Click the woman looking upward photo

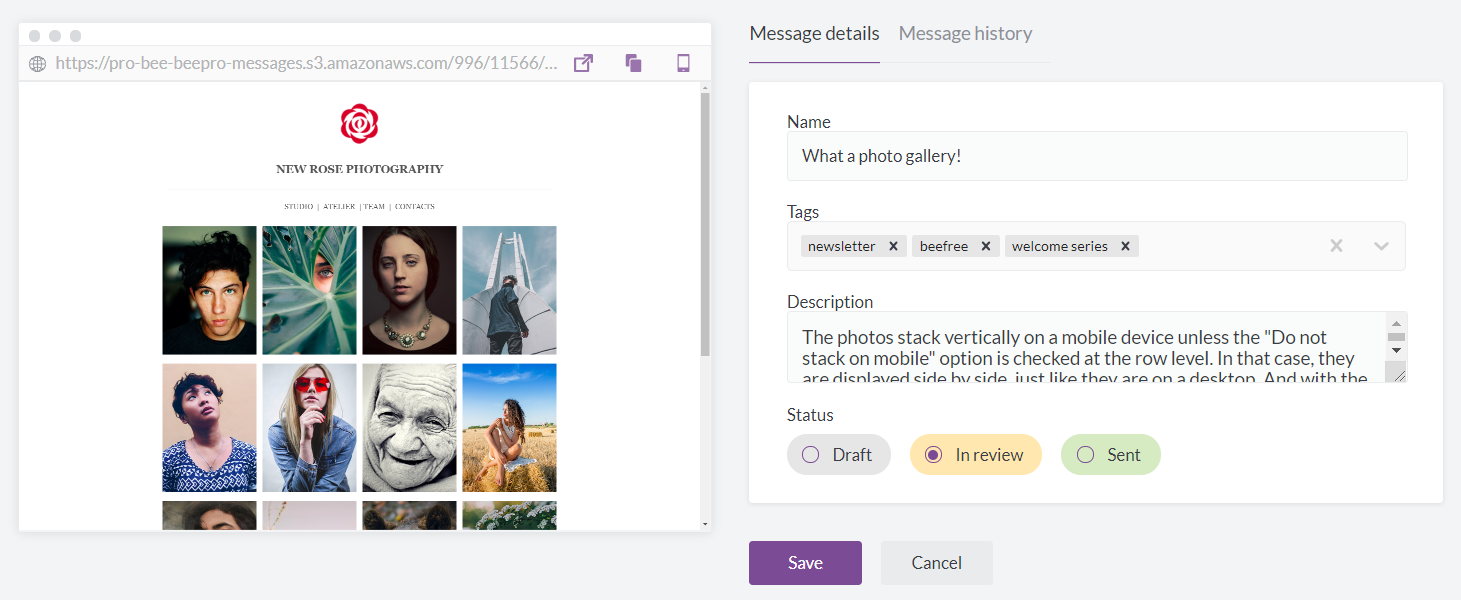click(209, 427)
